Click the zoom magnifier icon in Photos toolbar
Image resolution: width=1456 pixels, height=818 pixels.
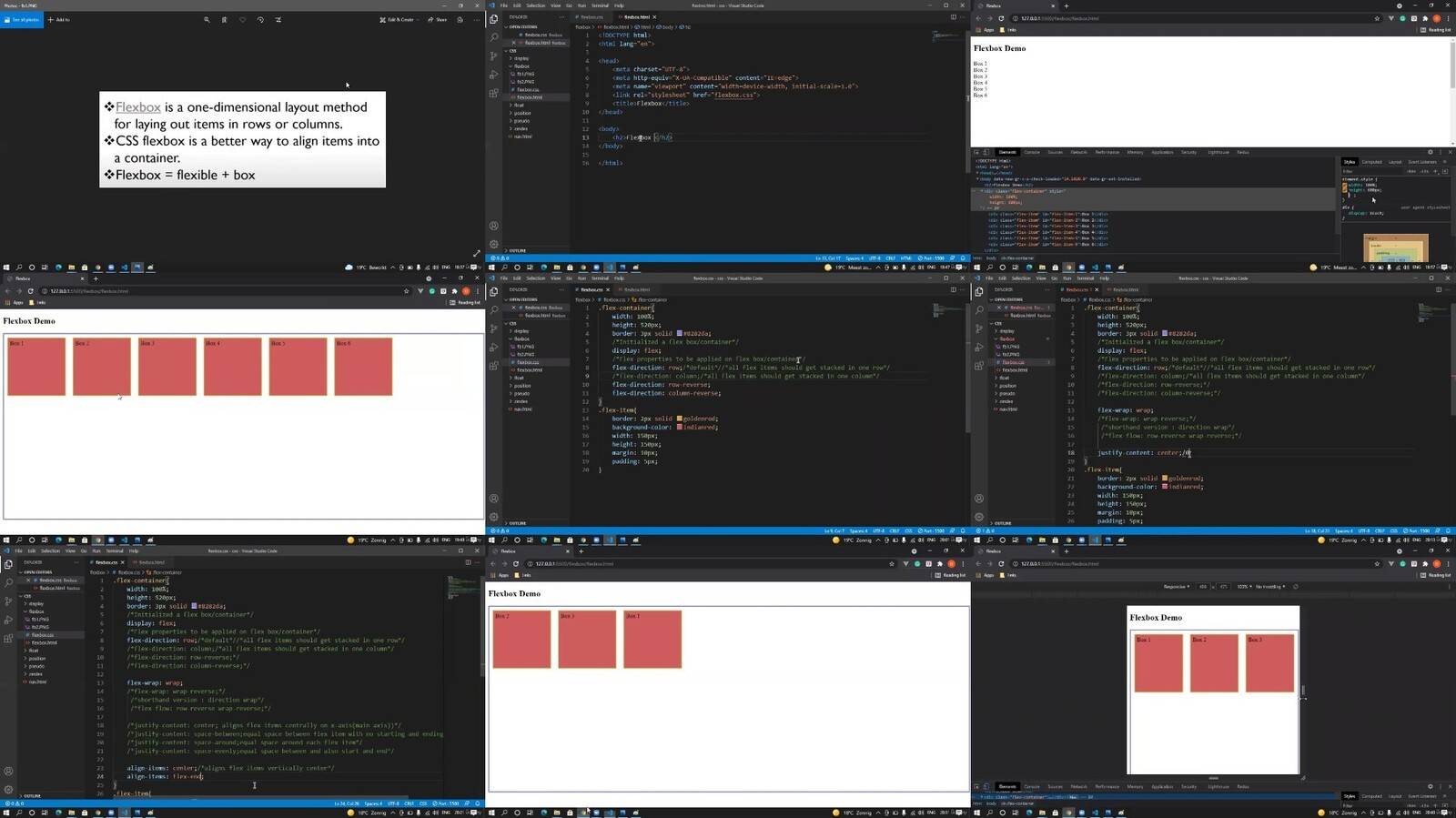pyautogui.click(x=207, y=19)
